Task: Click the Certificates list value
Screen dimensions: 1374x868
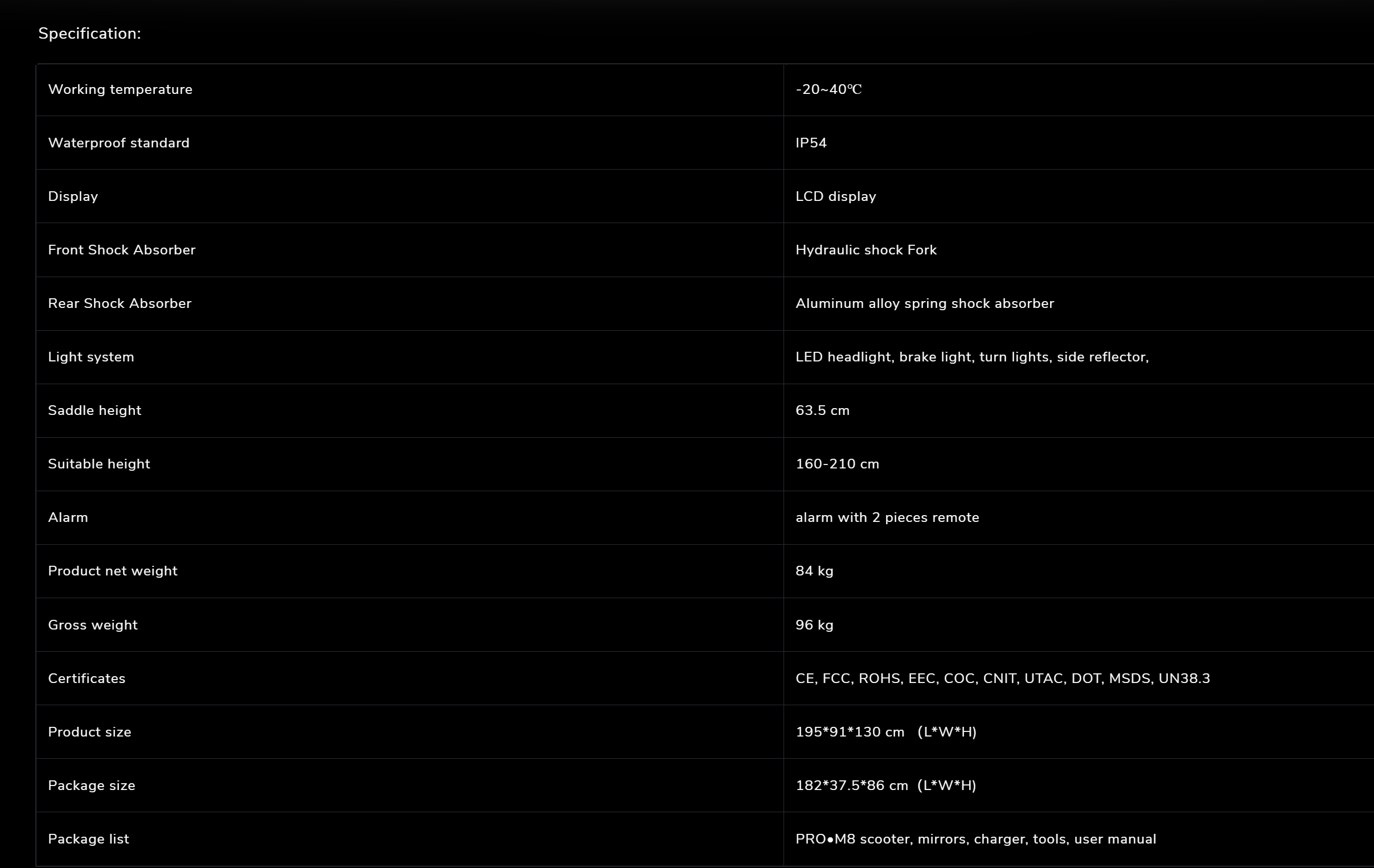Action: pos(1002,678)
